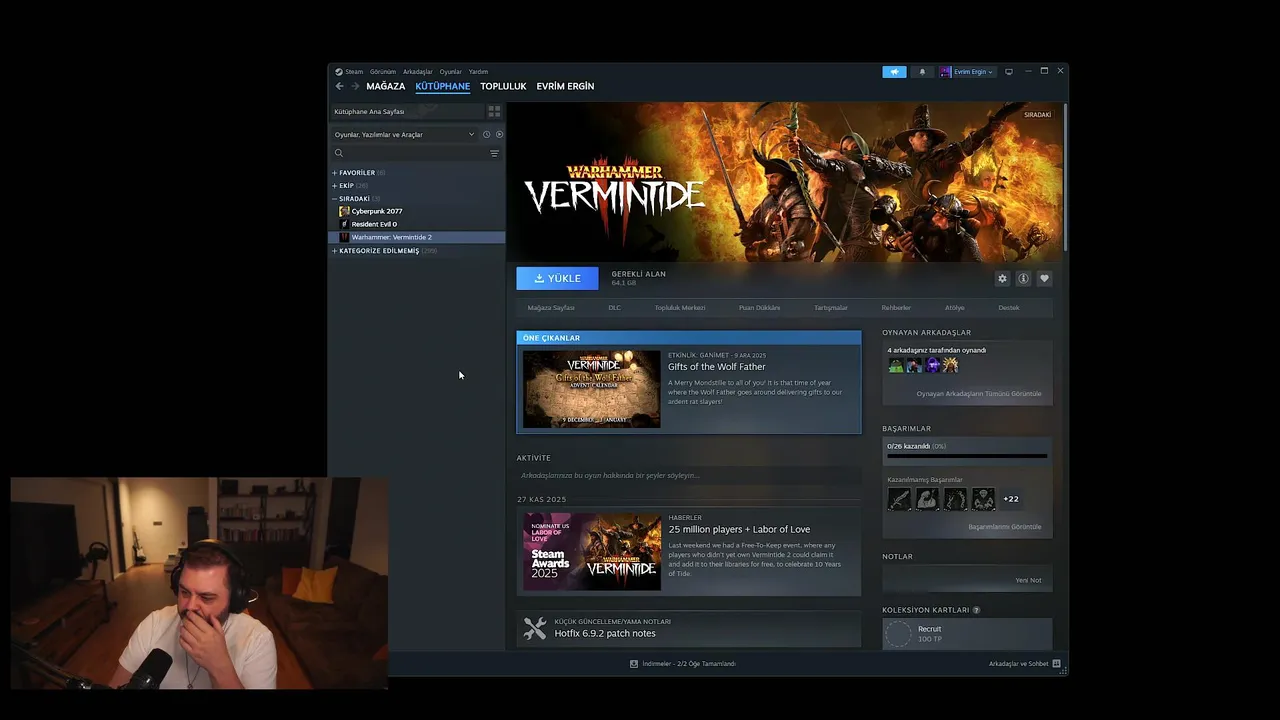Open Puan Dükkânı link
Viewport: 1280px width, 720px height.
[759, 308]
